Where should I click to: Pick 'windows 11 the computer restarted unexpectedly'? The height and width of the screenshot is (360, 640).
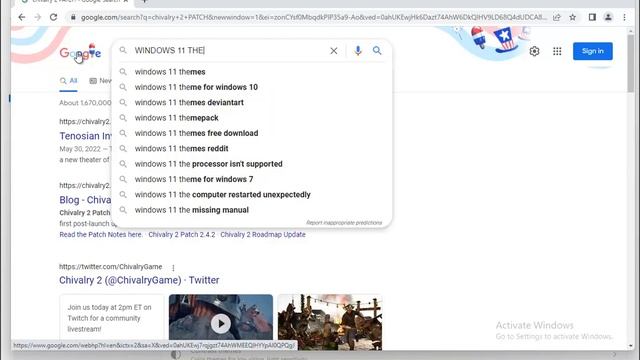252,195
